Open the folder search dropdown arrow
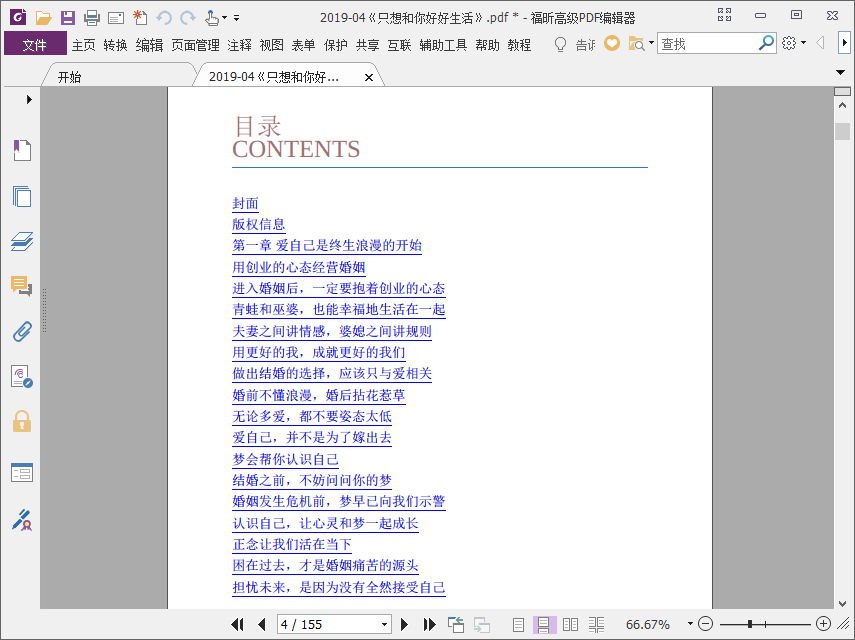Screen dimensions: 855x640 tap(651, 43)
